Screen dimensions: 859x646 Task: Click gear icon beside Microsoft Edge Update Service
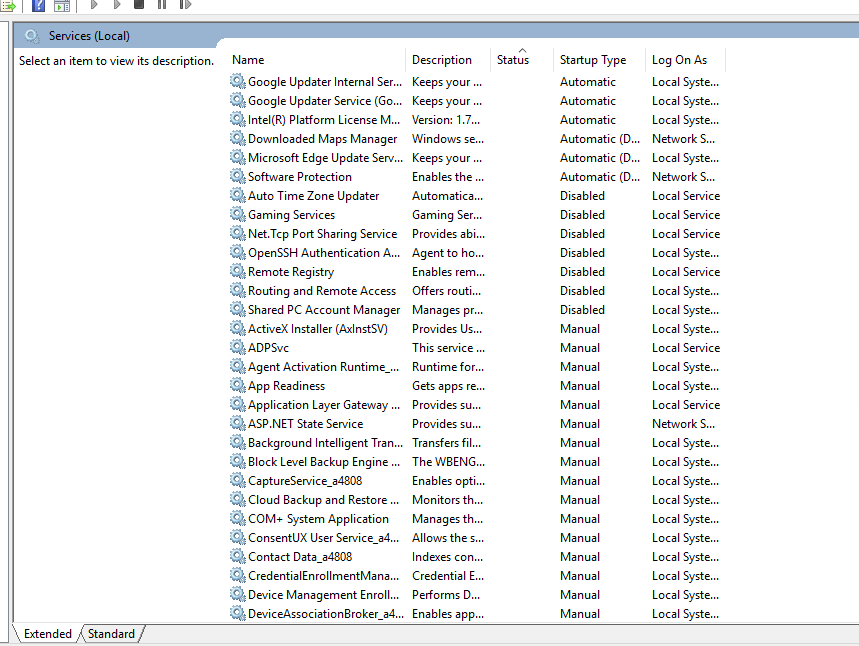click(237, 158)
